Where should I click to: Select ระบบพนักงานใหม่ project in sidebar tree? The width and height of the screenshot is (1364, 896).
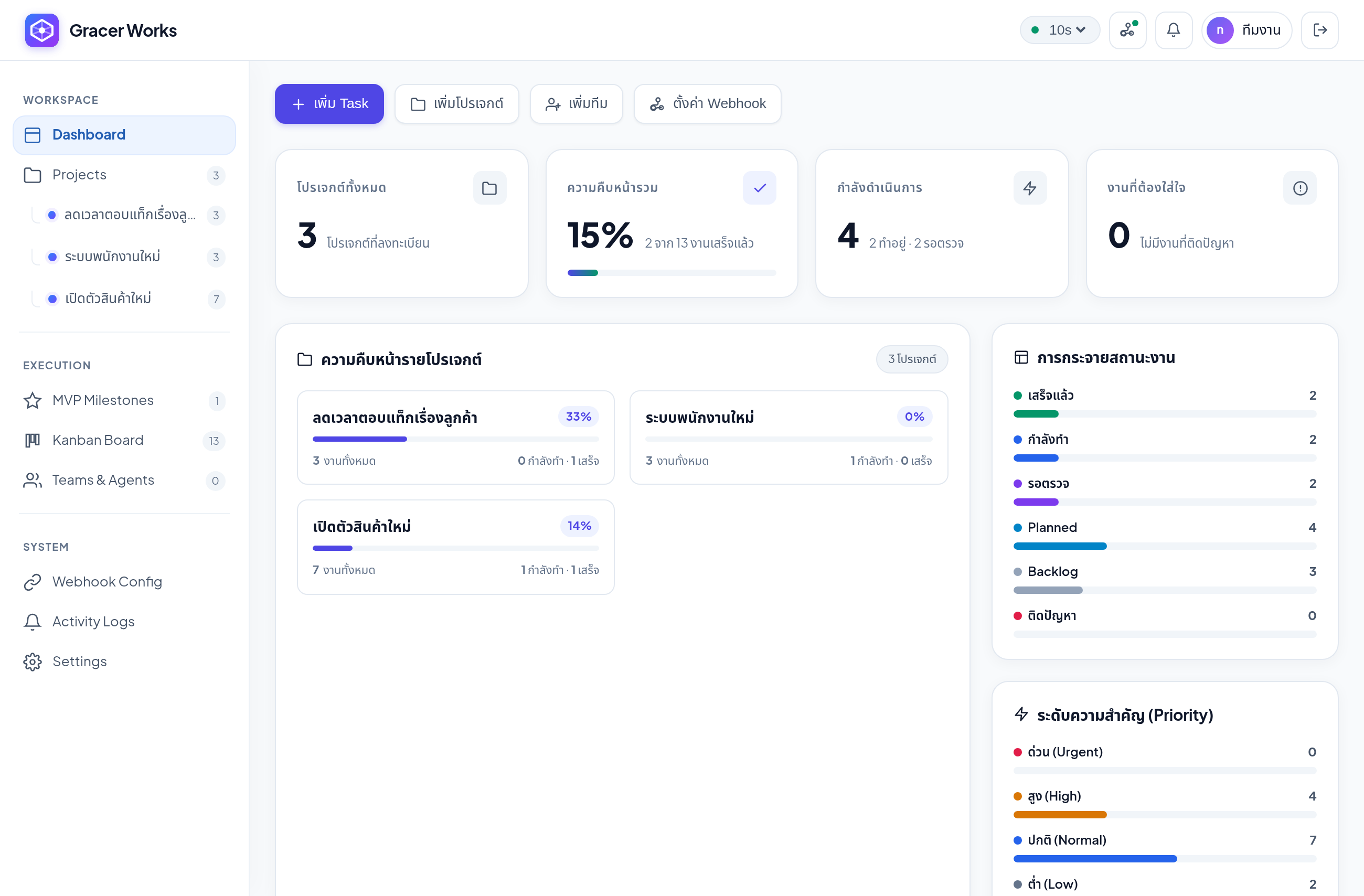point(133,257)
